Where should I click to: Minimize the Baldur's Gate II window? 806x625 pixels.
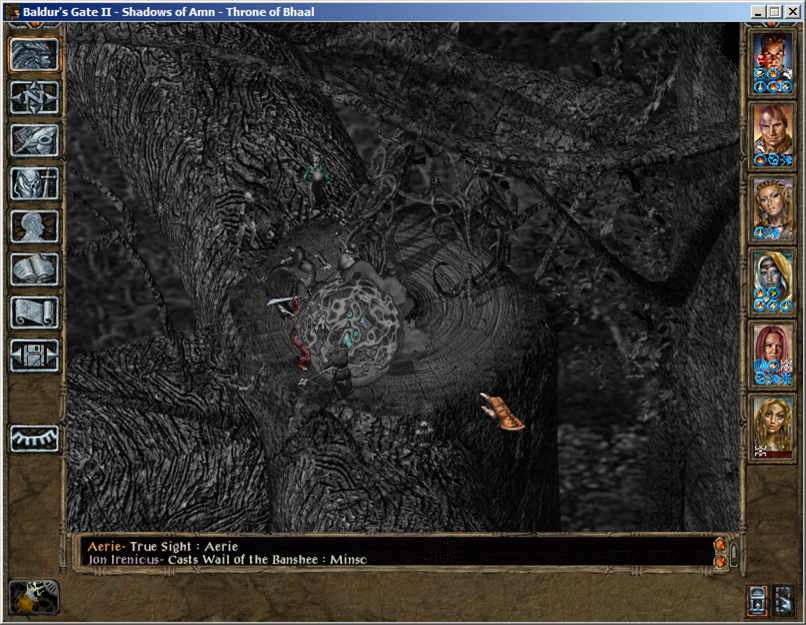pos(758,12)
